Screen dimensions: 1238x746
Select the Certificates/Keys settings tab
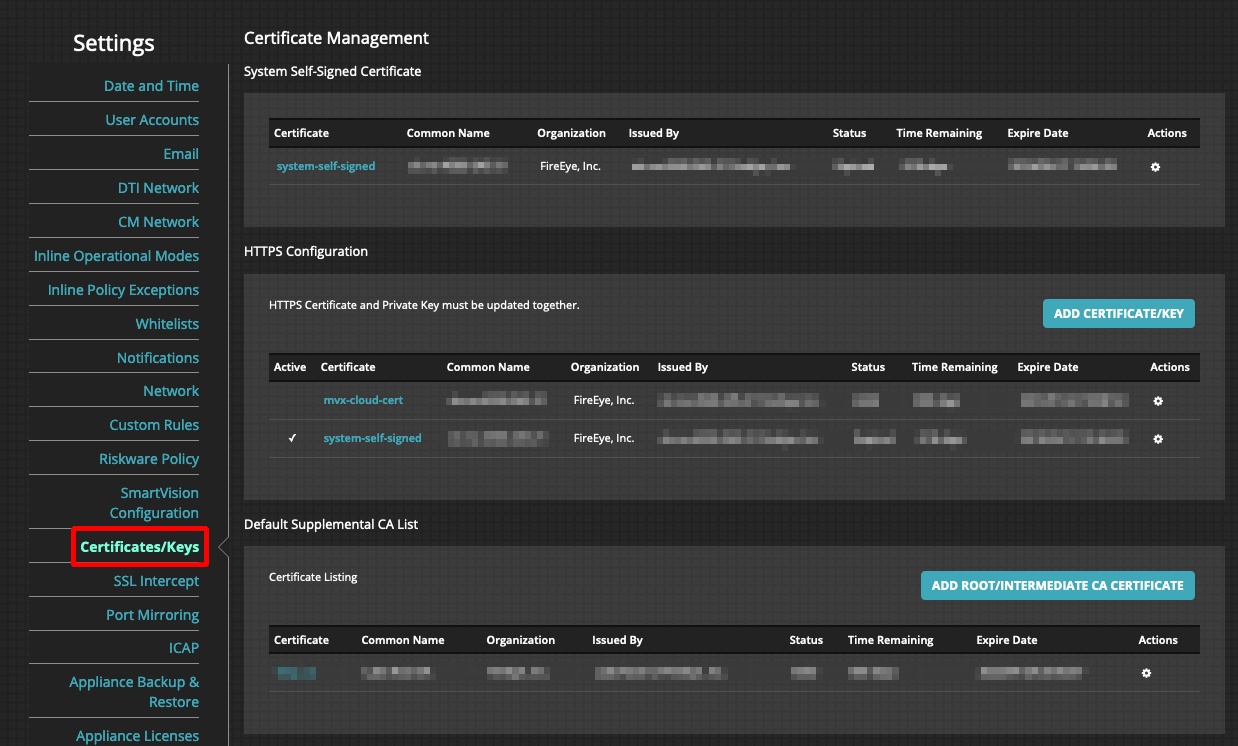[x=140, y=546]
